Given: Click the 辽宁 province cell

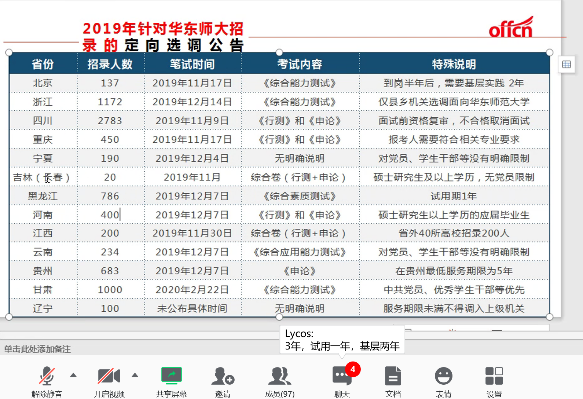Looking at the screenshot, I should (43, 308).
